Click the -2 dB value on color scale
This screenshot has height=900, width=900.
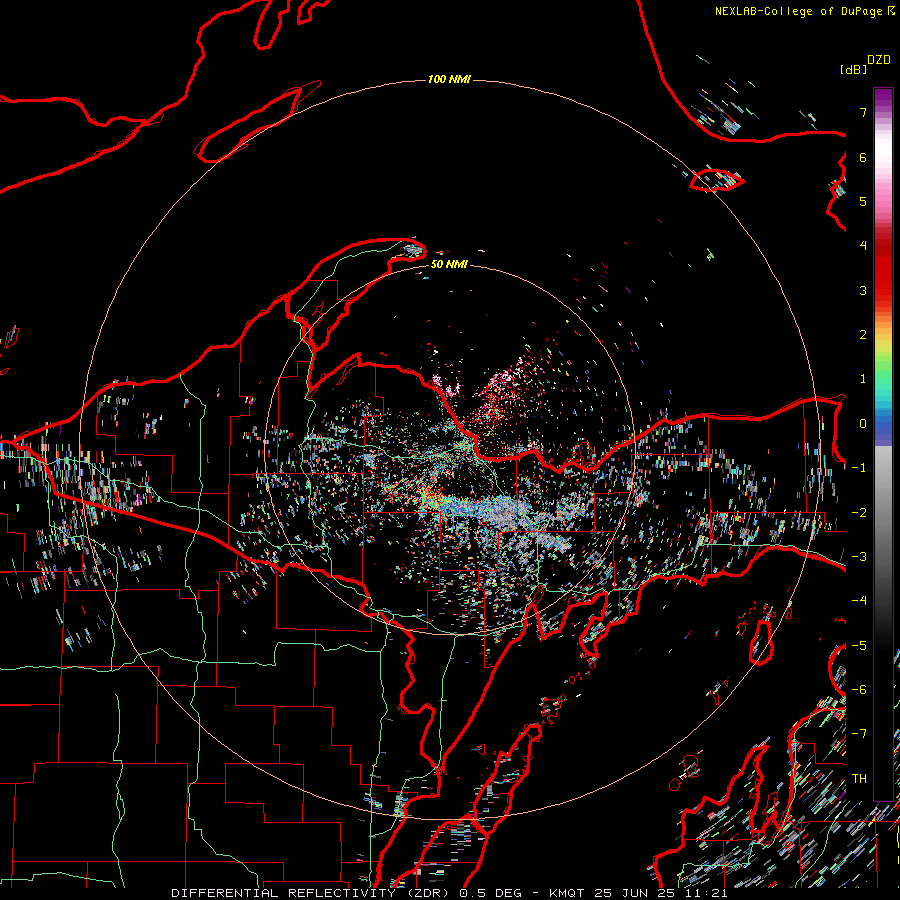(x=859, y=513)
